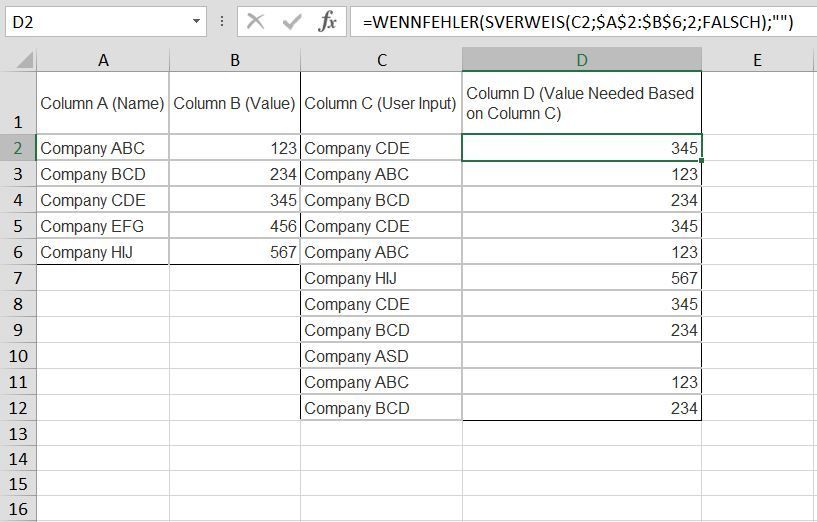The width and height of the screenshot is (817, 522).
Task: Select column E header
Action: (758, 60)
